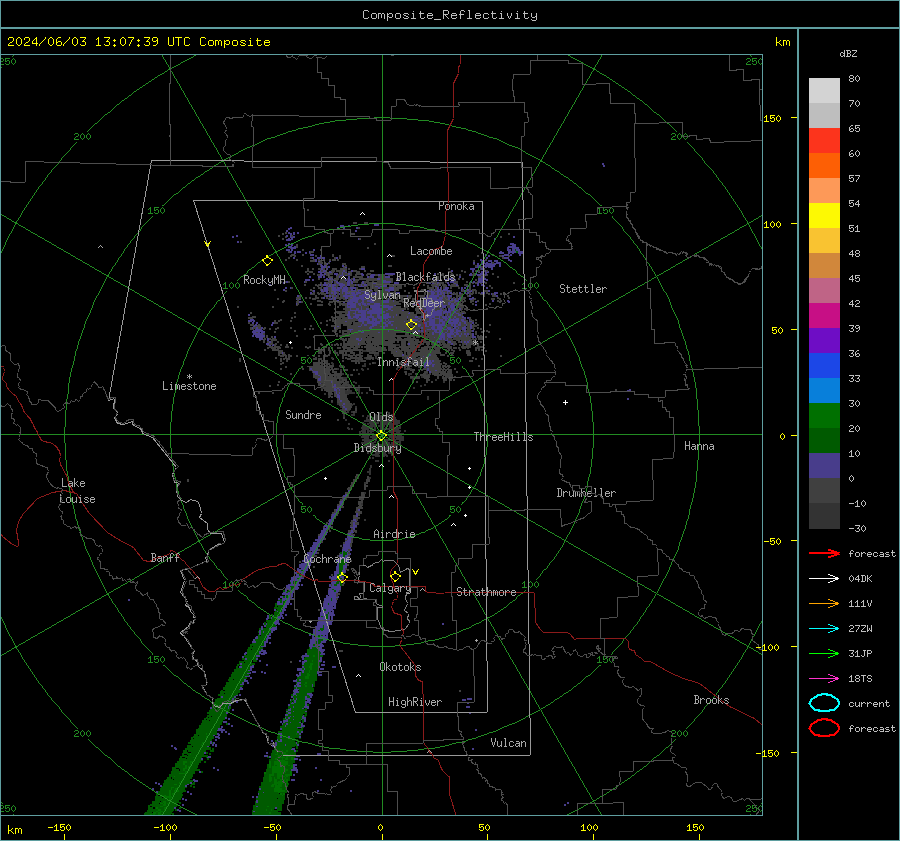Click the white plus marker west of Hanna
The image size is (900, 841).
565,402
